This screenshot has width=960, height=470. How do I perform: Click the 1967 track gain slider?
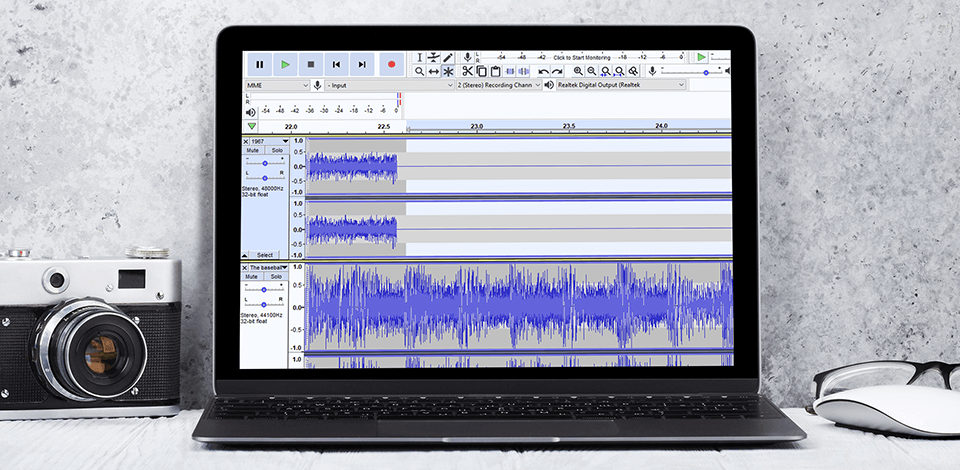[265, 163]
